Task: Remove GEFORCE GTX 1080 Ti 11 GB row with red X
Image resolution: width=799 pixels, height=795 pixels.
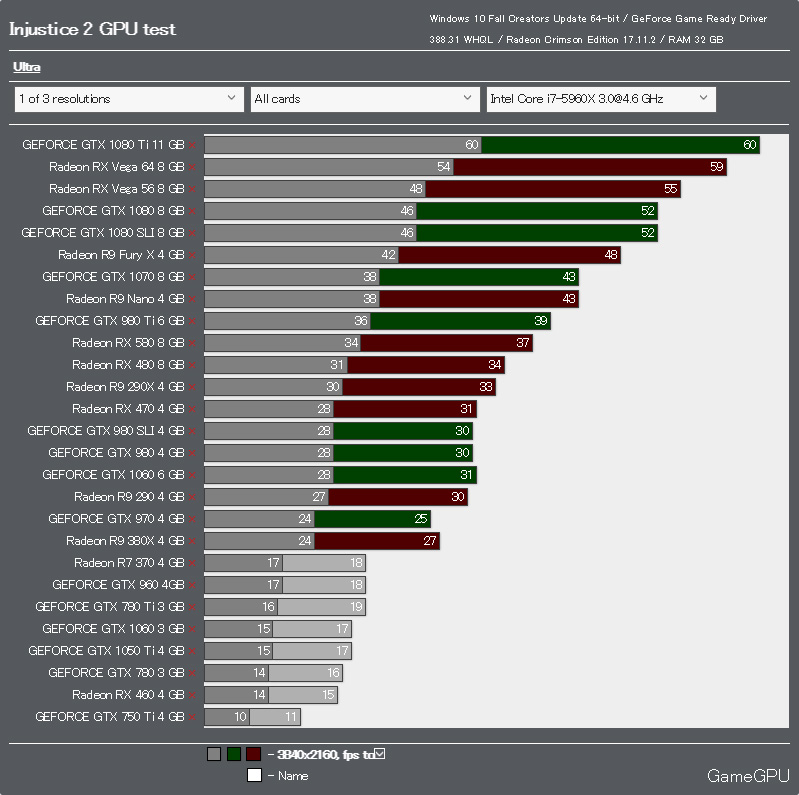Action: (192, 145)
